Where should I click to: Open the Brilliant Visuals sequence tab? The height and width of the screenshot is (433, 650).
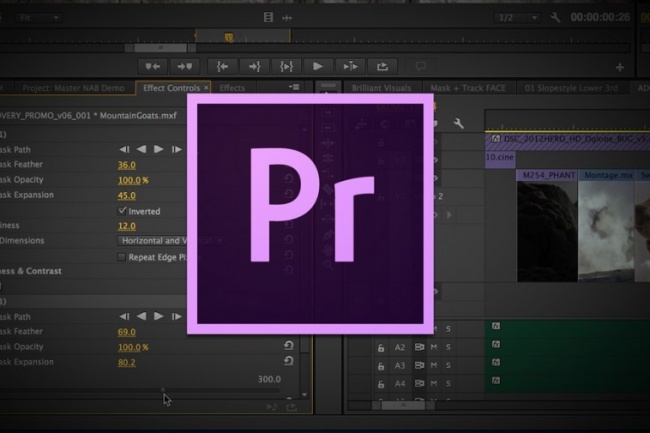click(381, 88)
